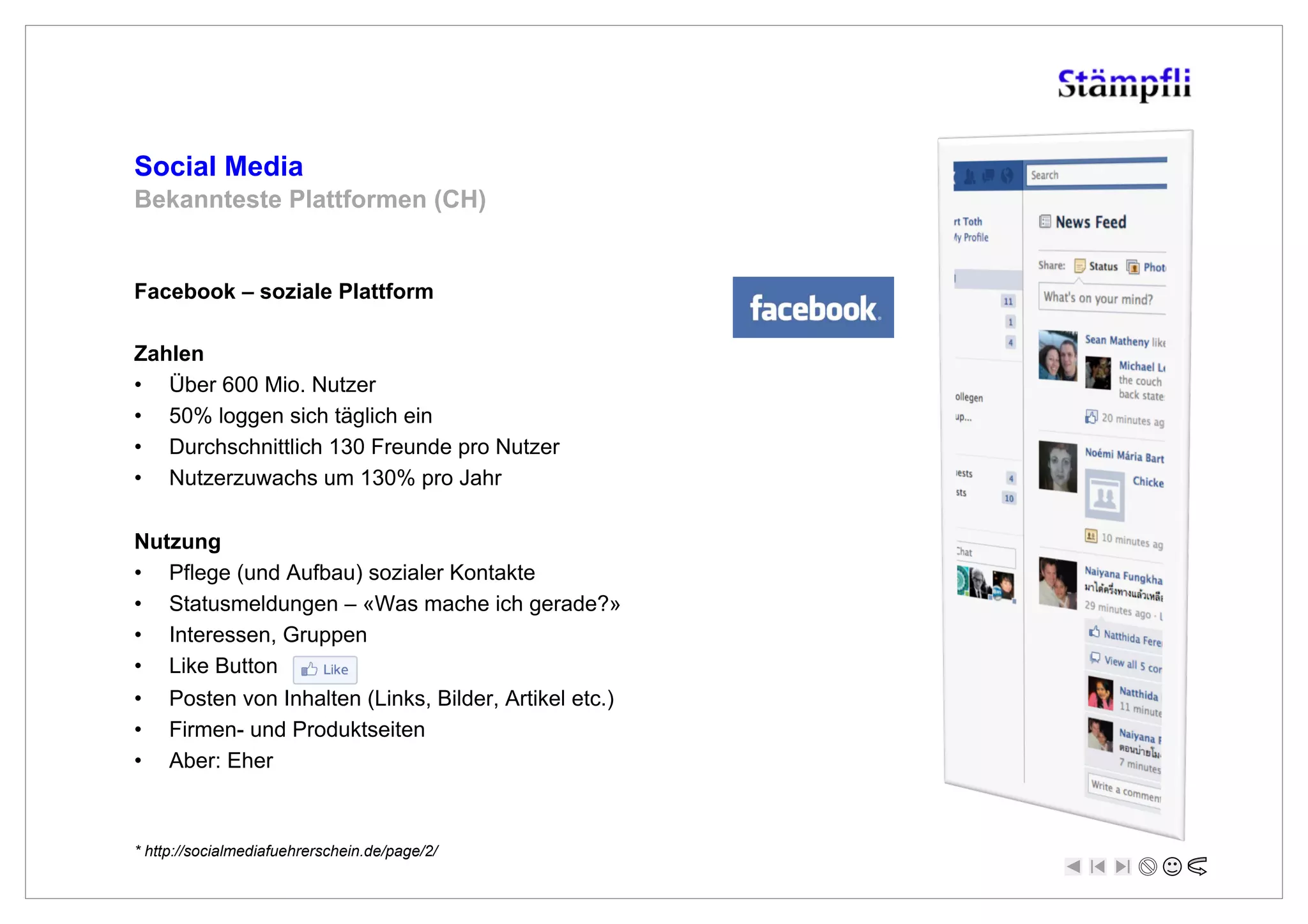Click 'My Profile' in the Facebook sidebar
Image resolution: width=1308 pixels, height=924 pixels.
(x=971, y=237)
